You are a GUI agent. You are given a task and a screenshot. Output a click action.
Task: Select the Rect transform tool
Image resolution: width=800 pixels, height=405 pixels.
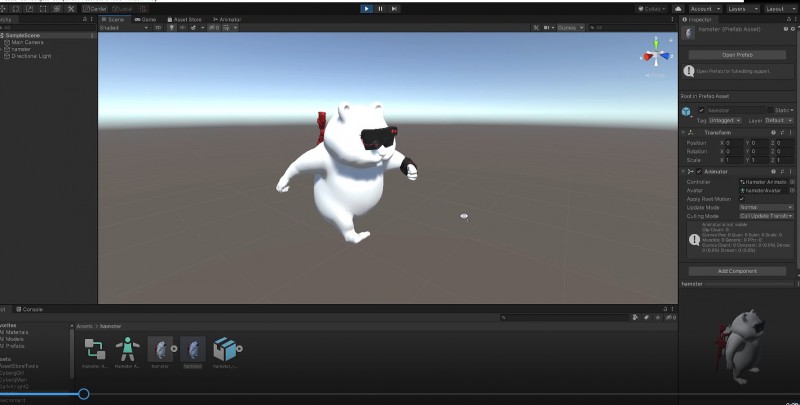click(x=43, y=9)
